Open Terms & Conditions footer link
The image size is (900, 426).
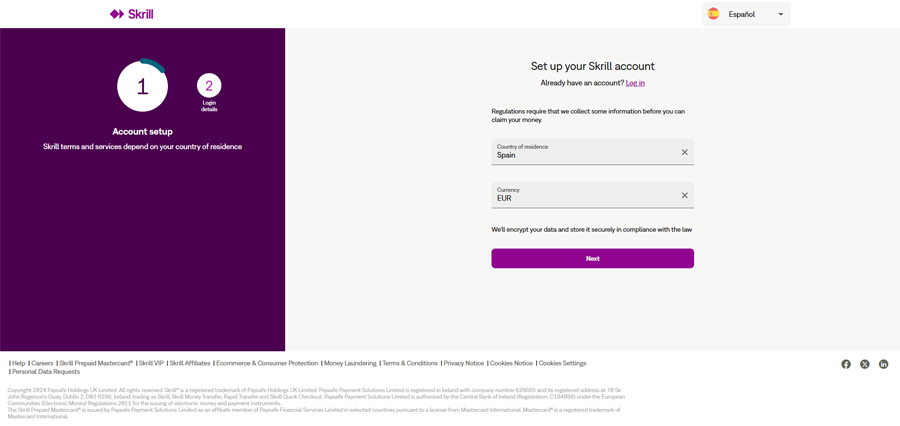click(410, 363)
